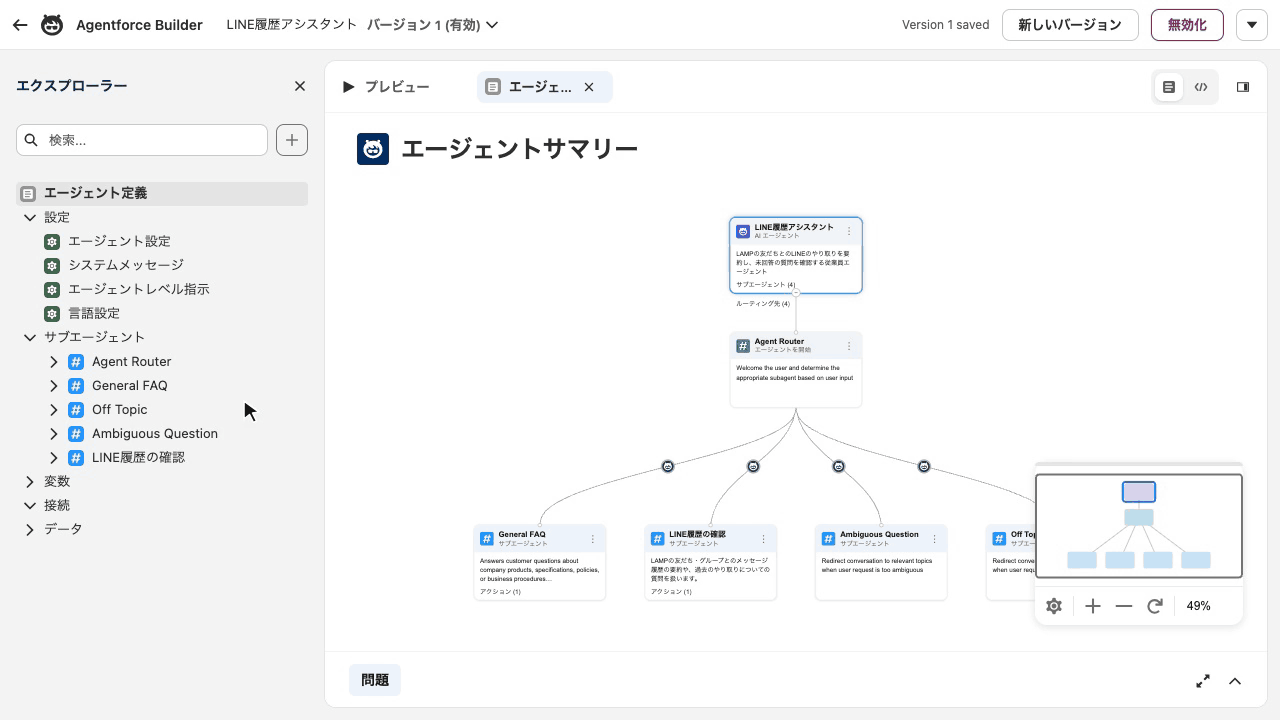1280x720 pixels.
Task: Expand the Agent Router subagent in the explorer
Action: click(54, 361)
